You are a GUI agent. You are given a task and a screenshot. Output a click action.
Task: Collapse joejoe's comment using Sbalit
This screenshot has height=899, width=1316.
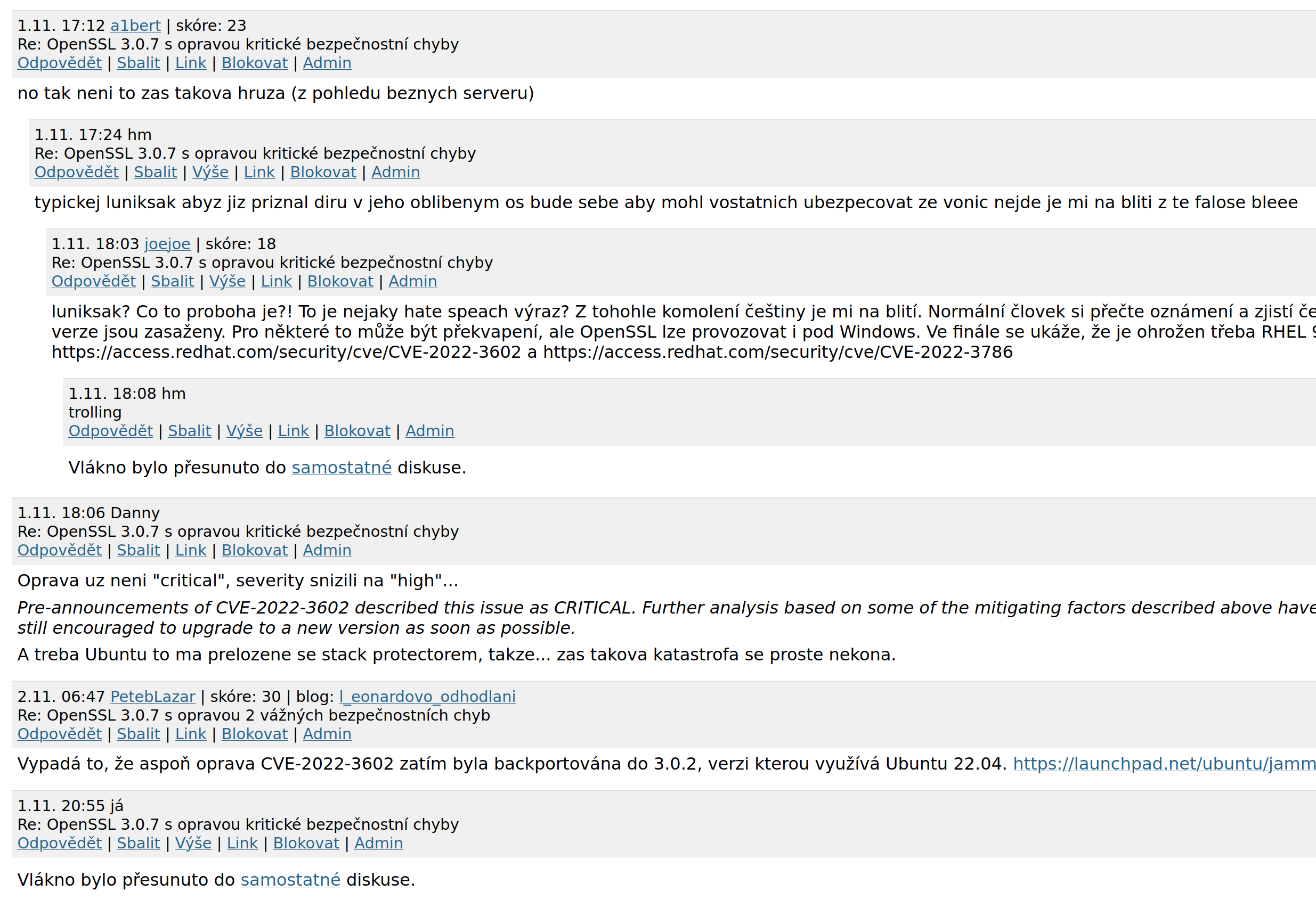(172, 281)
